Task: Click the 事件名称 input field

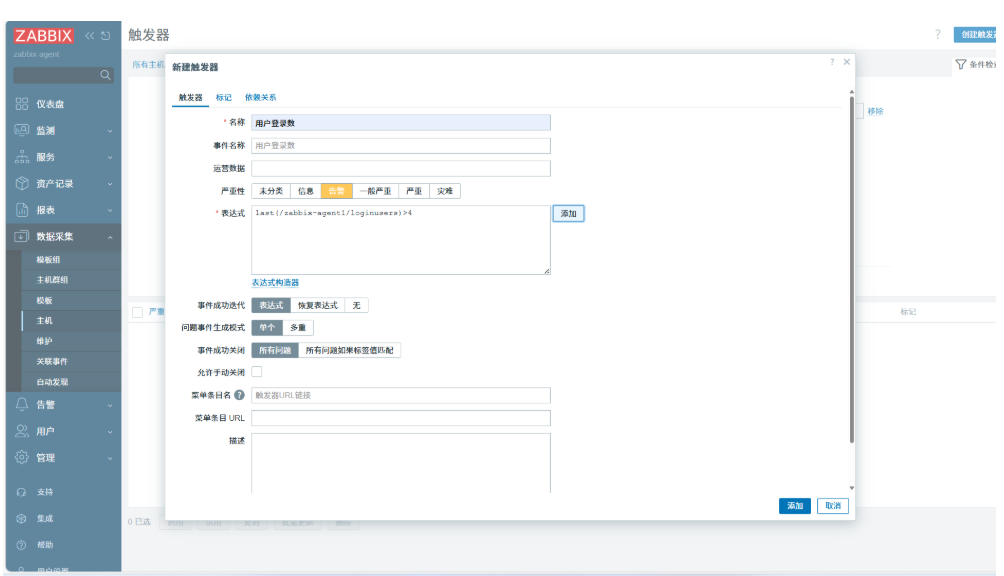Action: coord(401,145)
